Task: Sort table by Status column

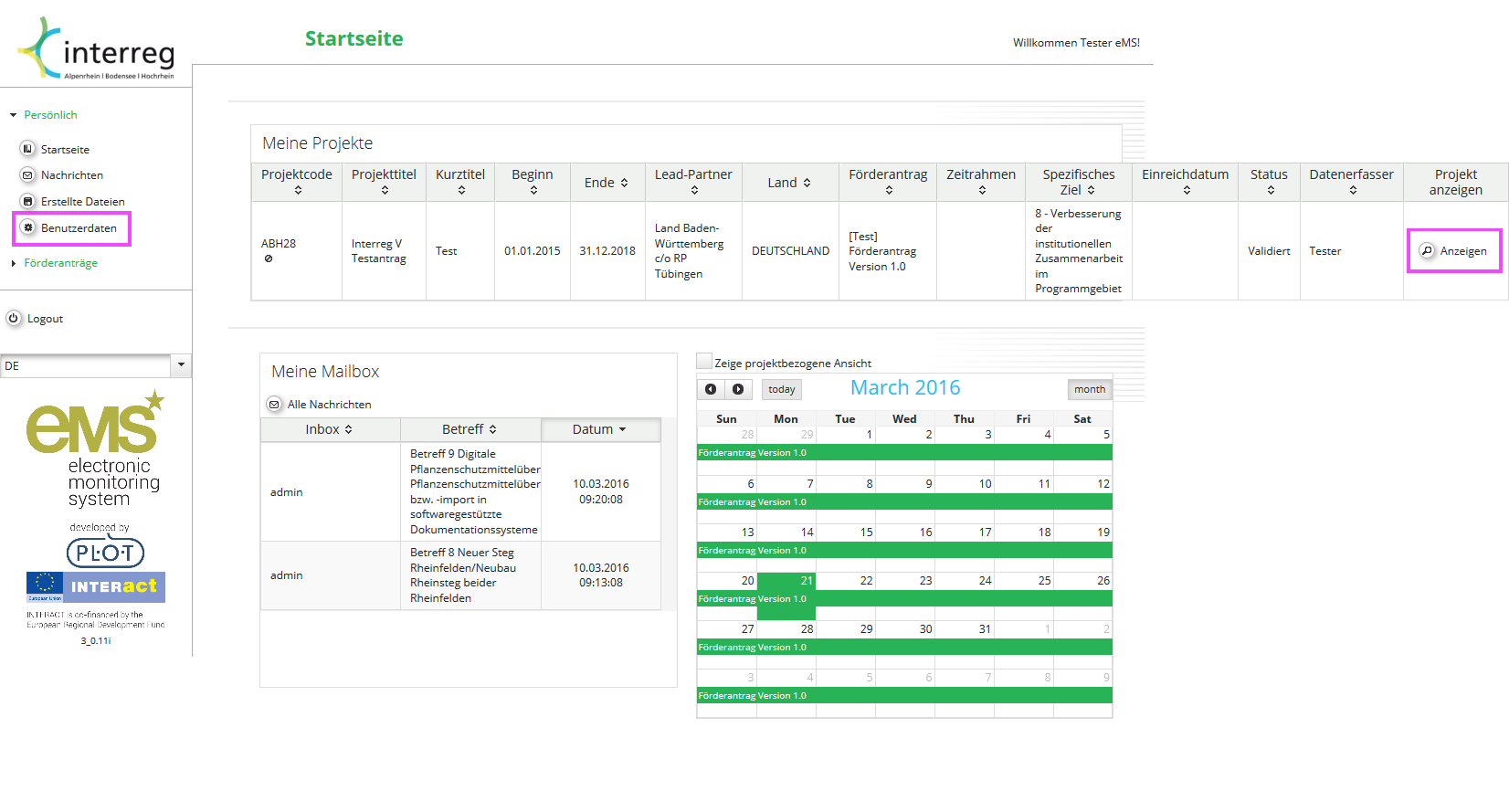Action: (x=1269, y=182)
